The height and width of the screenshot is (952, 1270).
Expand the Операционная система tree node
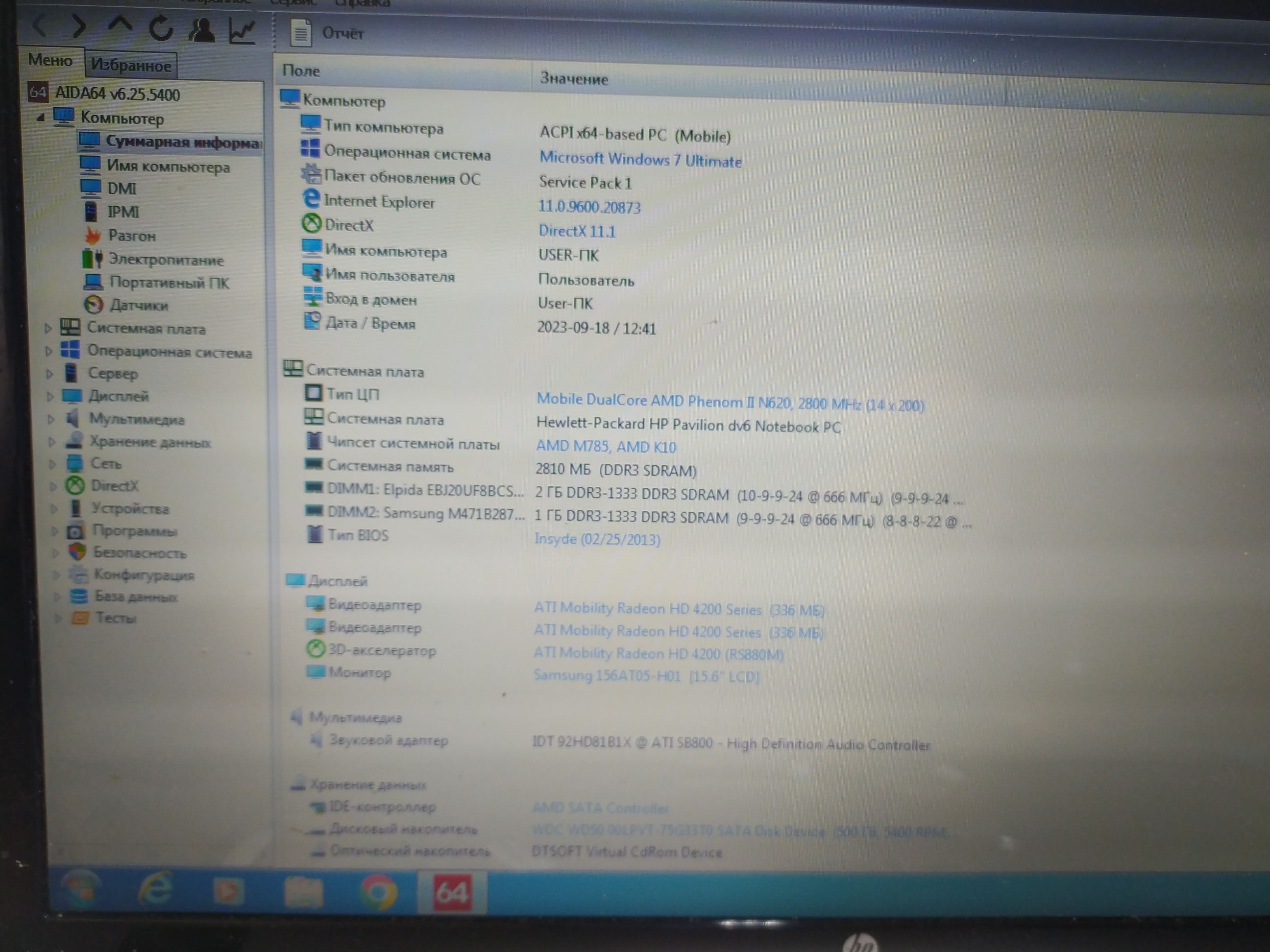click(49, 351)
